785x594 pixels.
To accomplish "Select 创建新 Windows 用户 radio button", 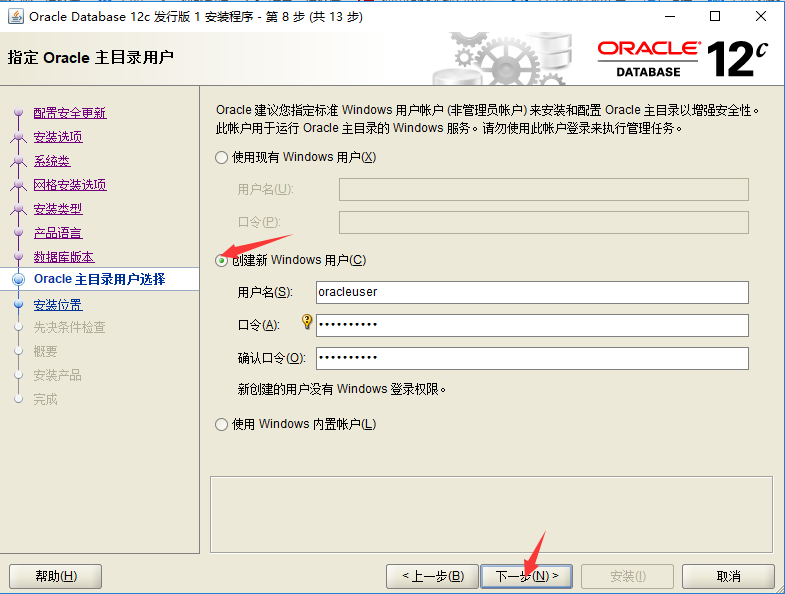I will 221,260.
